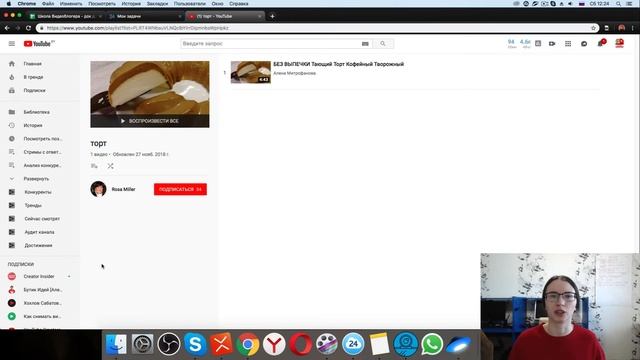
Task: Open Finder from the Dock
Action: click(116, 344)
